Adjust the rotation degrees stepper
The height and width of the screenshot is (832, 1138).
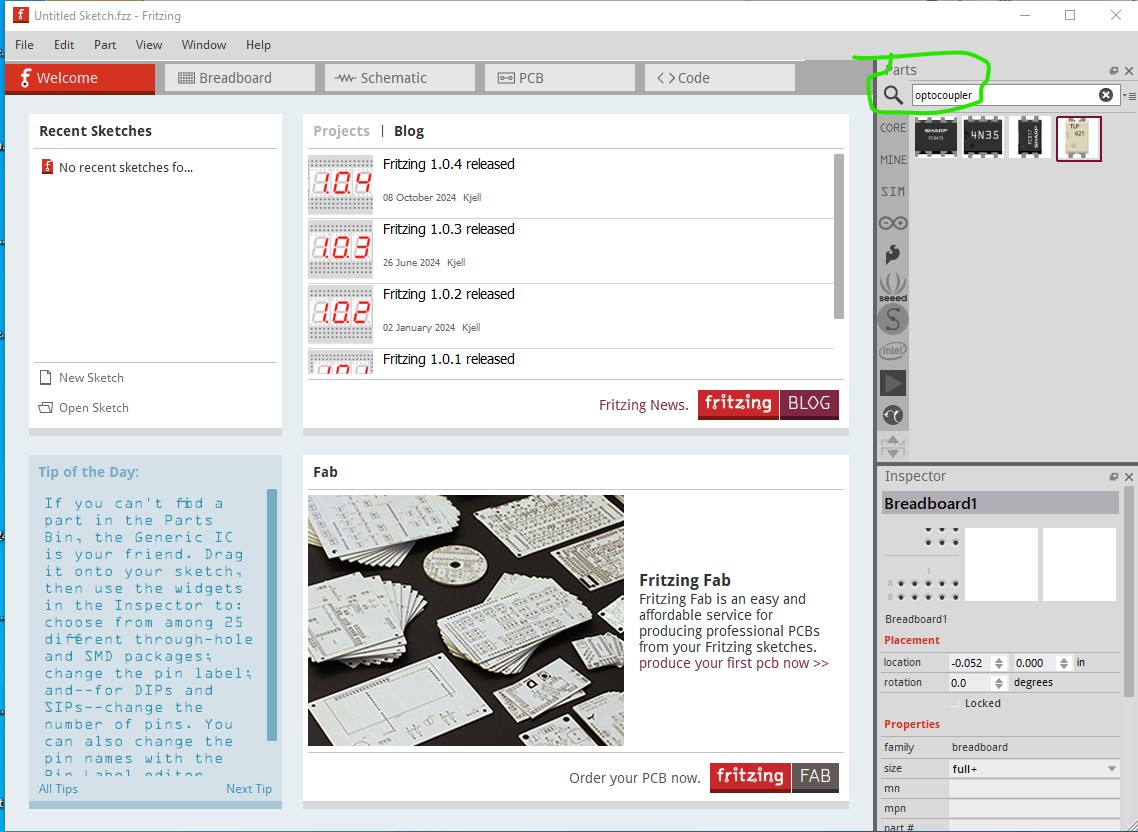coord(999,683)
